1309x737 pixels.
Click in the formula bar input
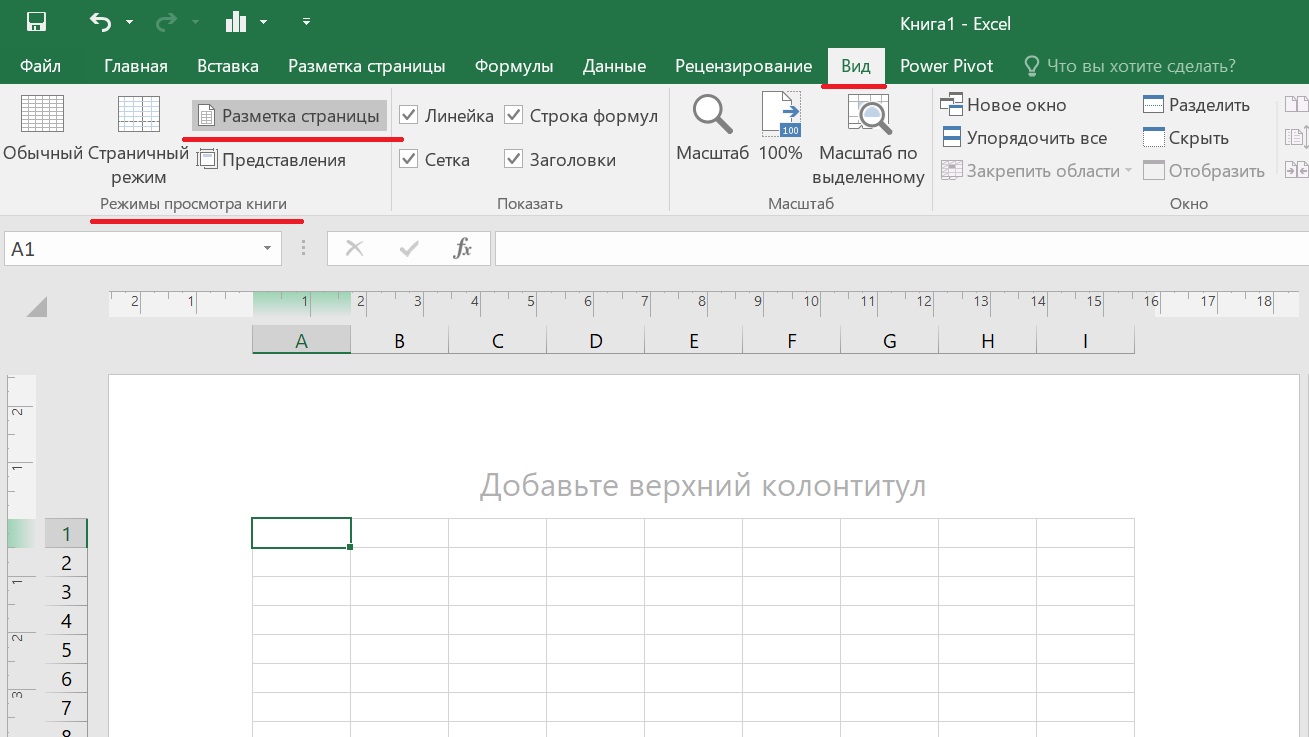[x=900, y=249]
